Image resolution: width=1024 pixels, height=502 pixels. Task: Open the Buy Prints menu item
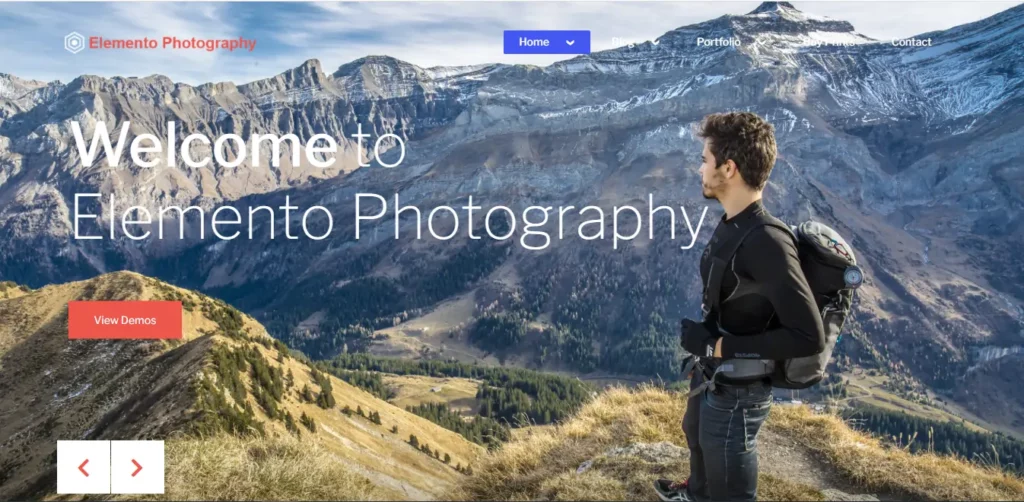(x=829, y=42)
